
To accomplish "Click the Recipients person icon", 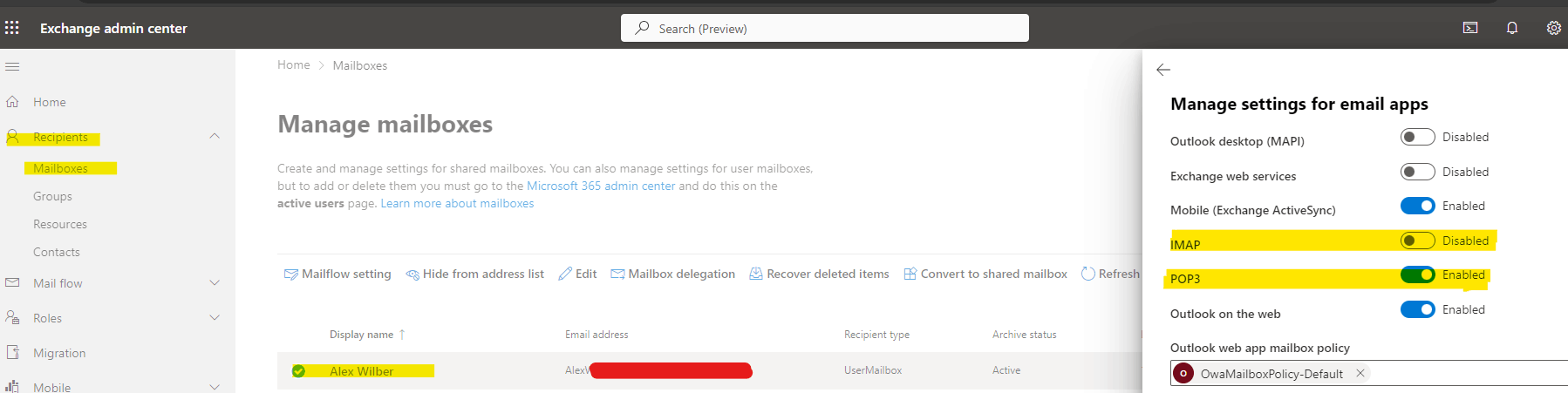I will pyautogui.click(x=12, y=137).
